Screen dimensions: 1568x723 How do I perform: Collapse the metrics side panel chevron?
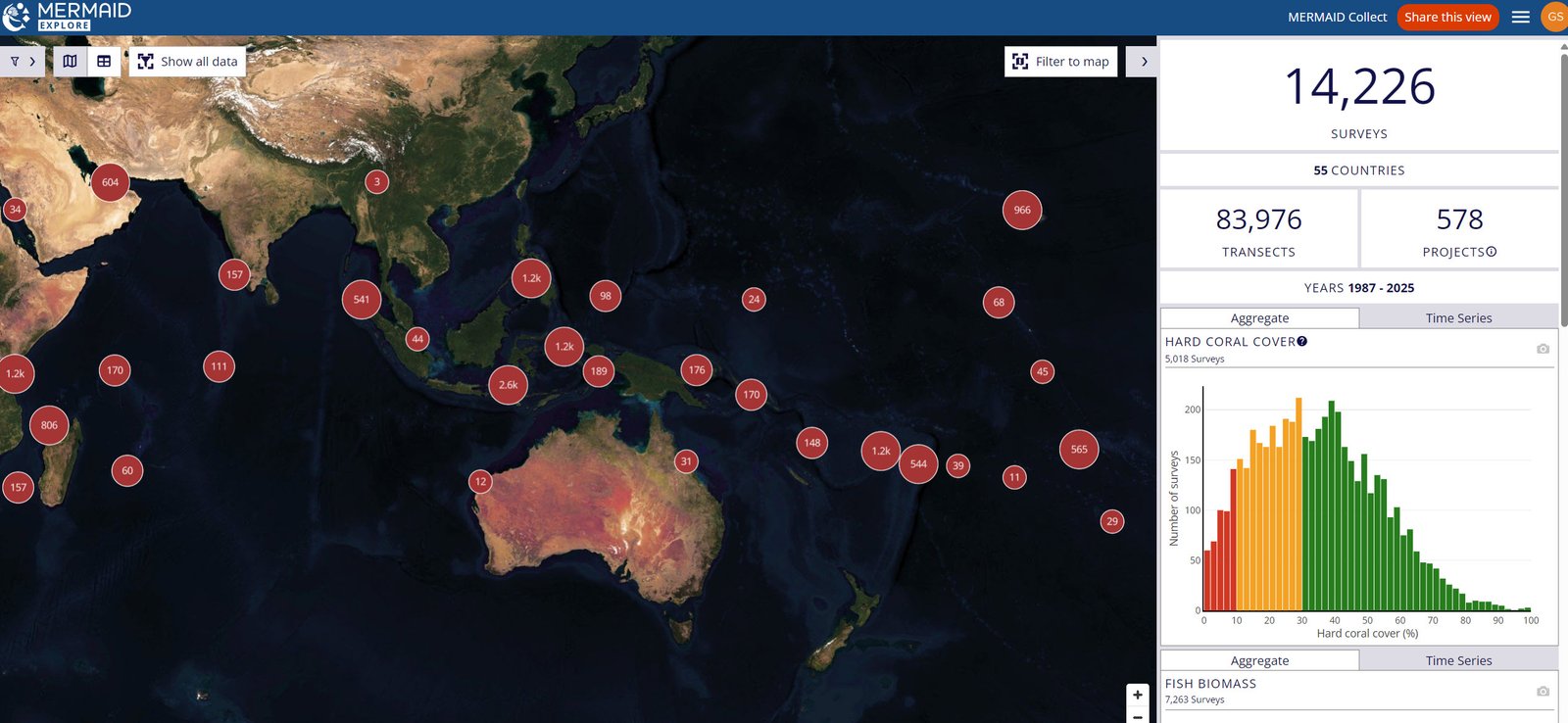pos(1143,61)
